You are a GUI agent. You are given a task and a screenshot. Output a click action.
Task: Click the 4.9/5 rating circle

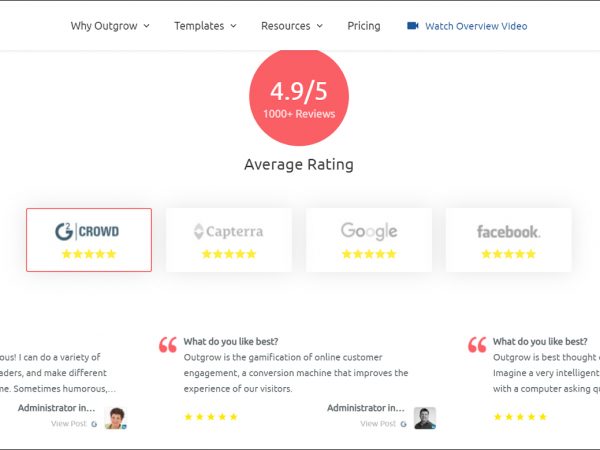[299, 97]
